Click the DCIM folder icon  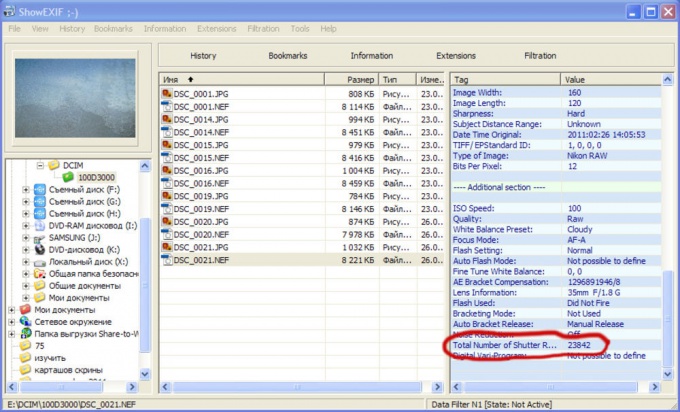53,165
